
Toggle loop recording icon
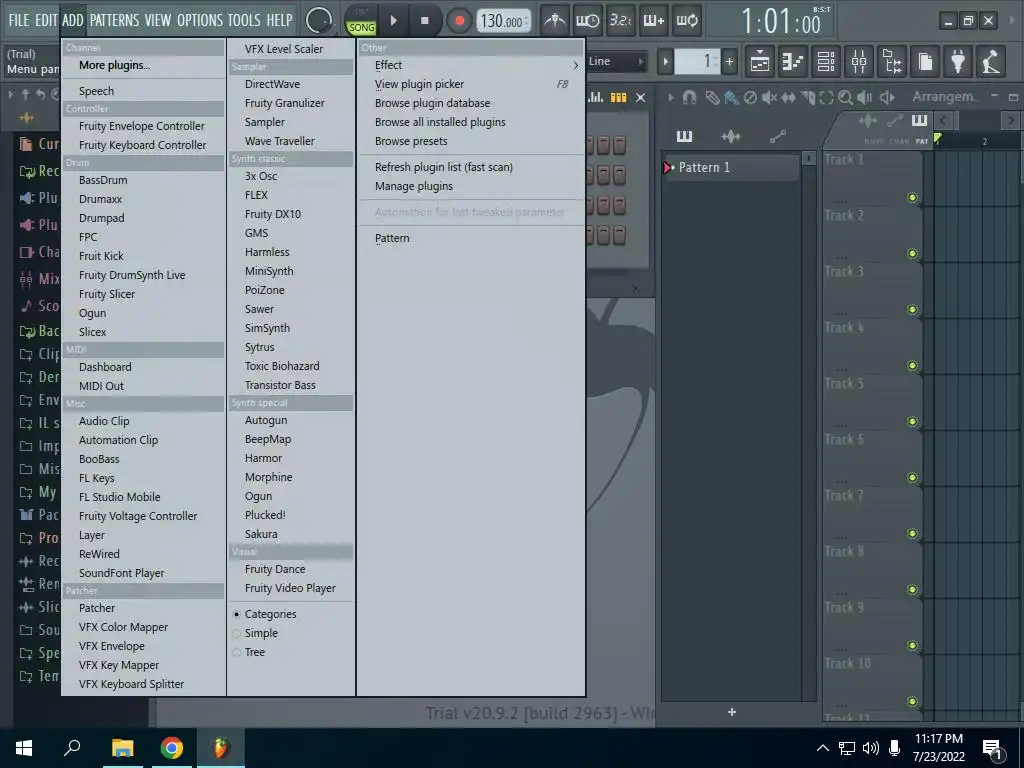686,21
